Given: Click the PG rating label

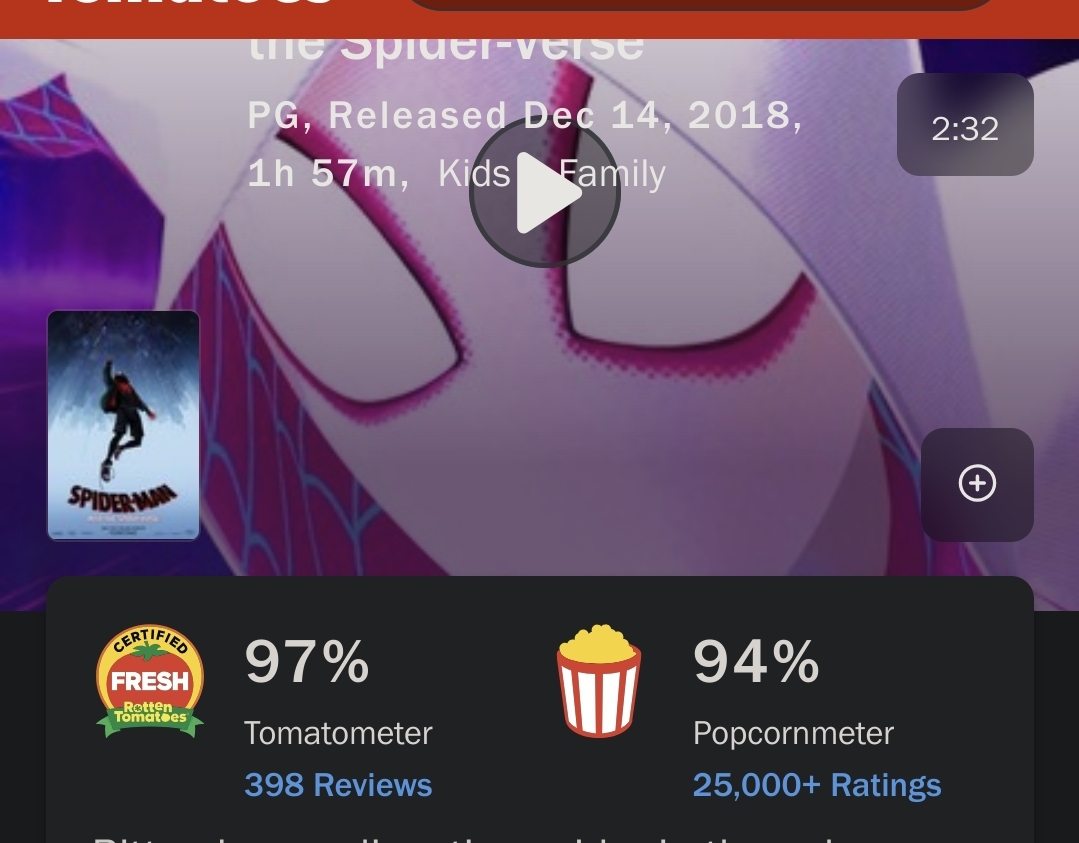Looking at the screenshot, I should coord(273,115).
